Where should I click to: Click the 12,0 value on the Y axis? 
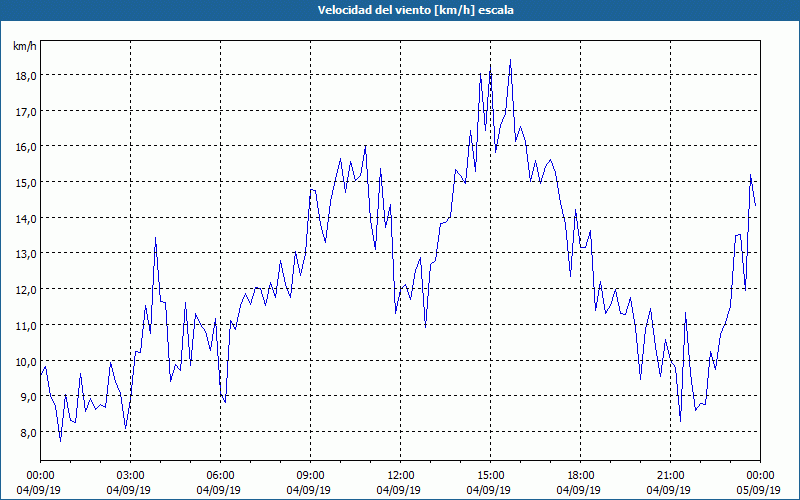pyautogui.click(x=26, y=289)
